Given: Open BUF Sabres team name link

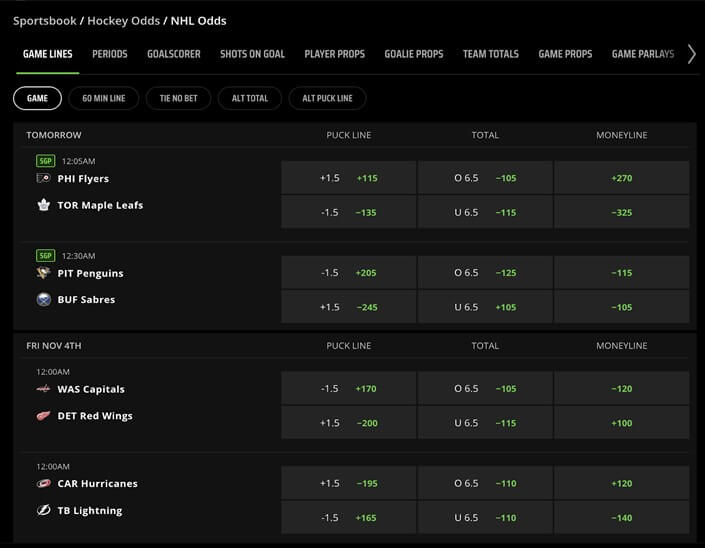Looking at the screenshot, I should pos(86,299).
